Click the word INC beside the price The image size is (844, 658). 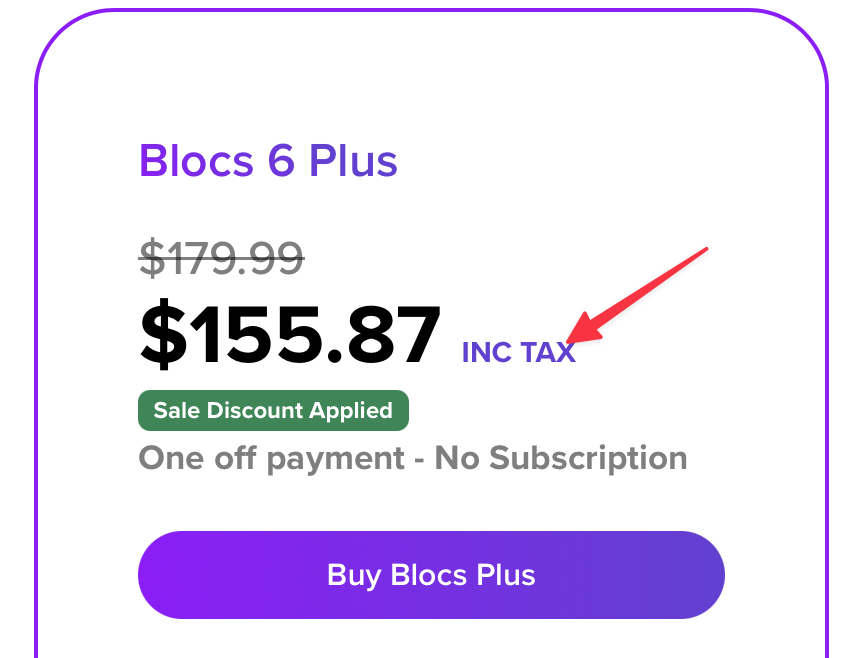(x=486, y=352)
